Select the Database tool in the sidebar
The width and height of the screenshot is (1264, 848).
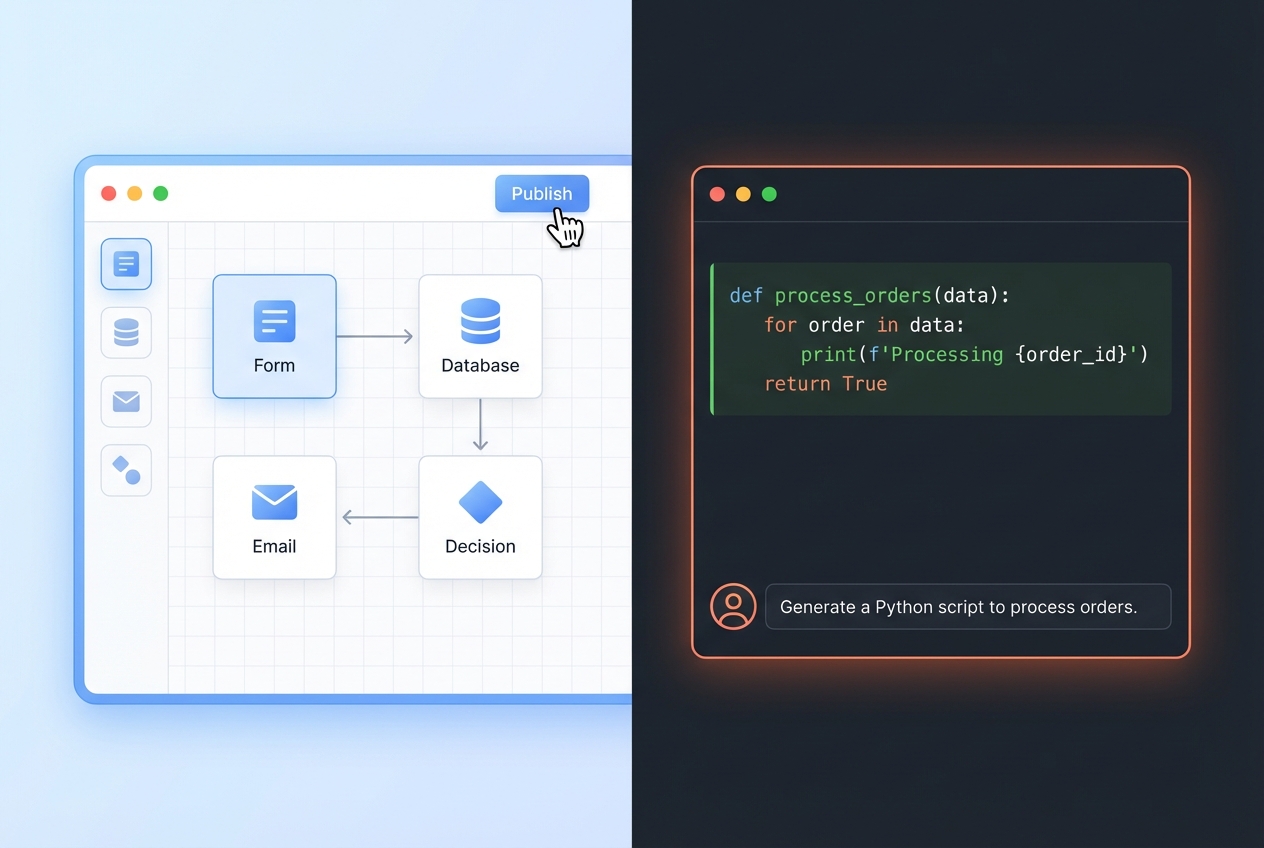pos(126,332)
